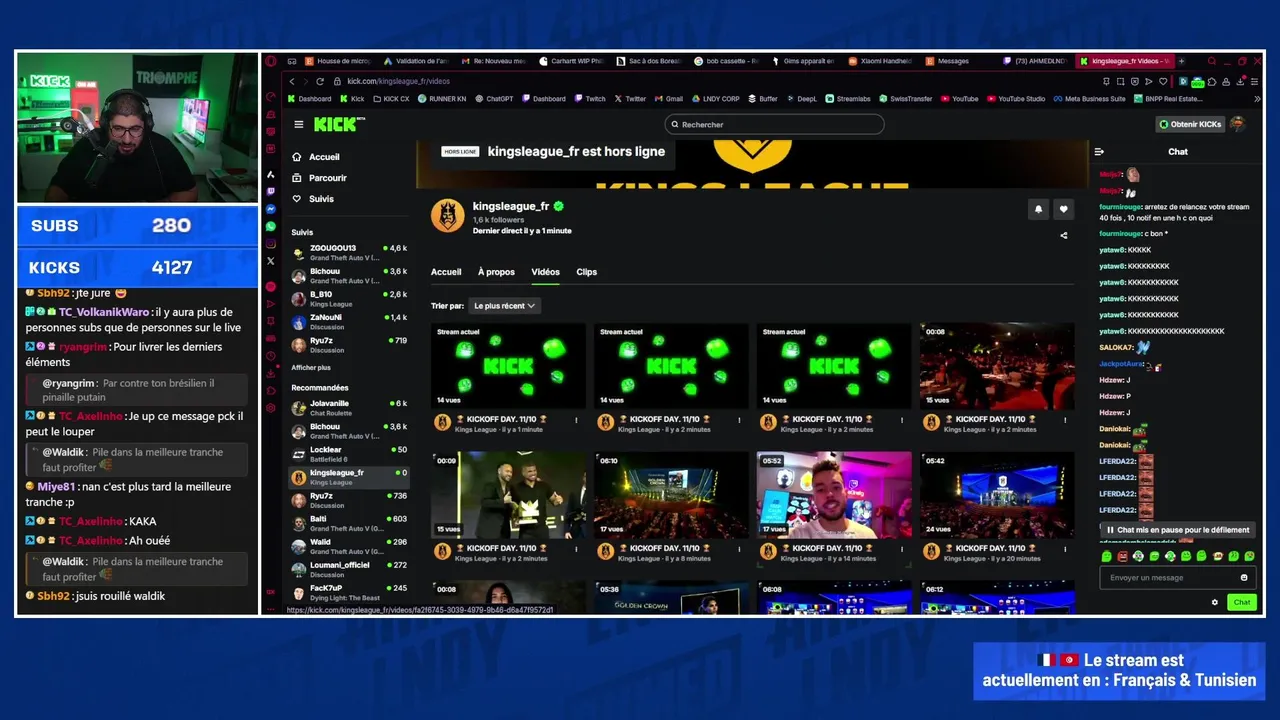
Task: Switch to the 'Messages' browser tab
Action: click(x=953, y=61)
